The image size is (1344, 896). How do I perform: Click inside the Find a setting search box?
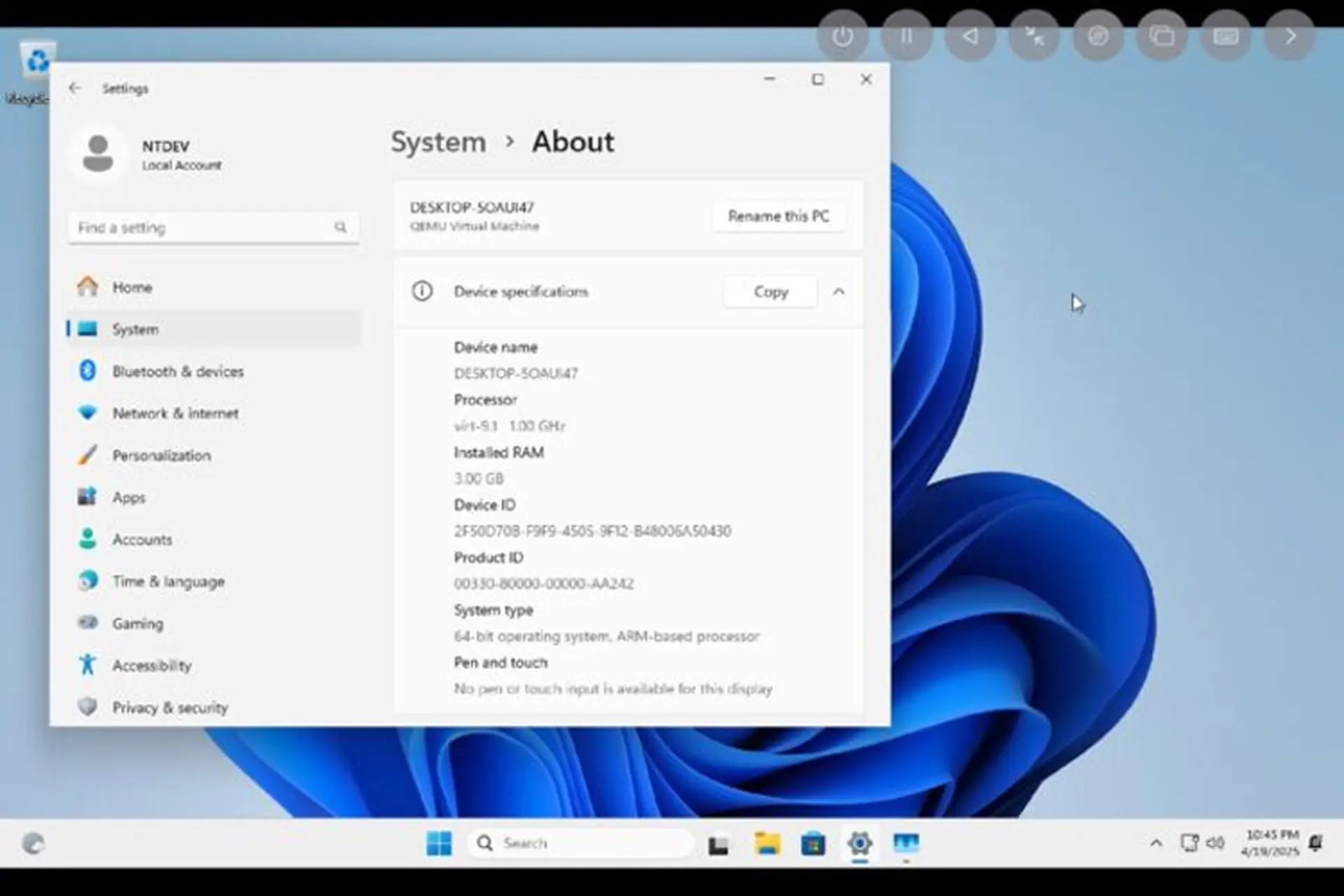[x=203, y=227]
